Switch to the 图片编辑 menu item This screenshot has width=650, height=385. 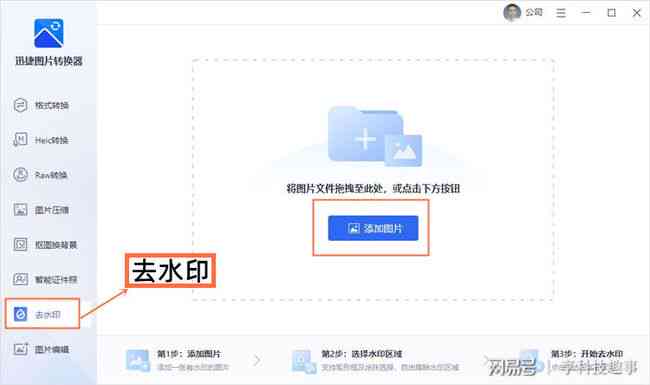pos(41,349)
